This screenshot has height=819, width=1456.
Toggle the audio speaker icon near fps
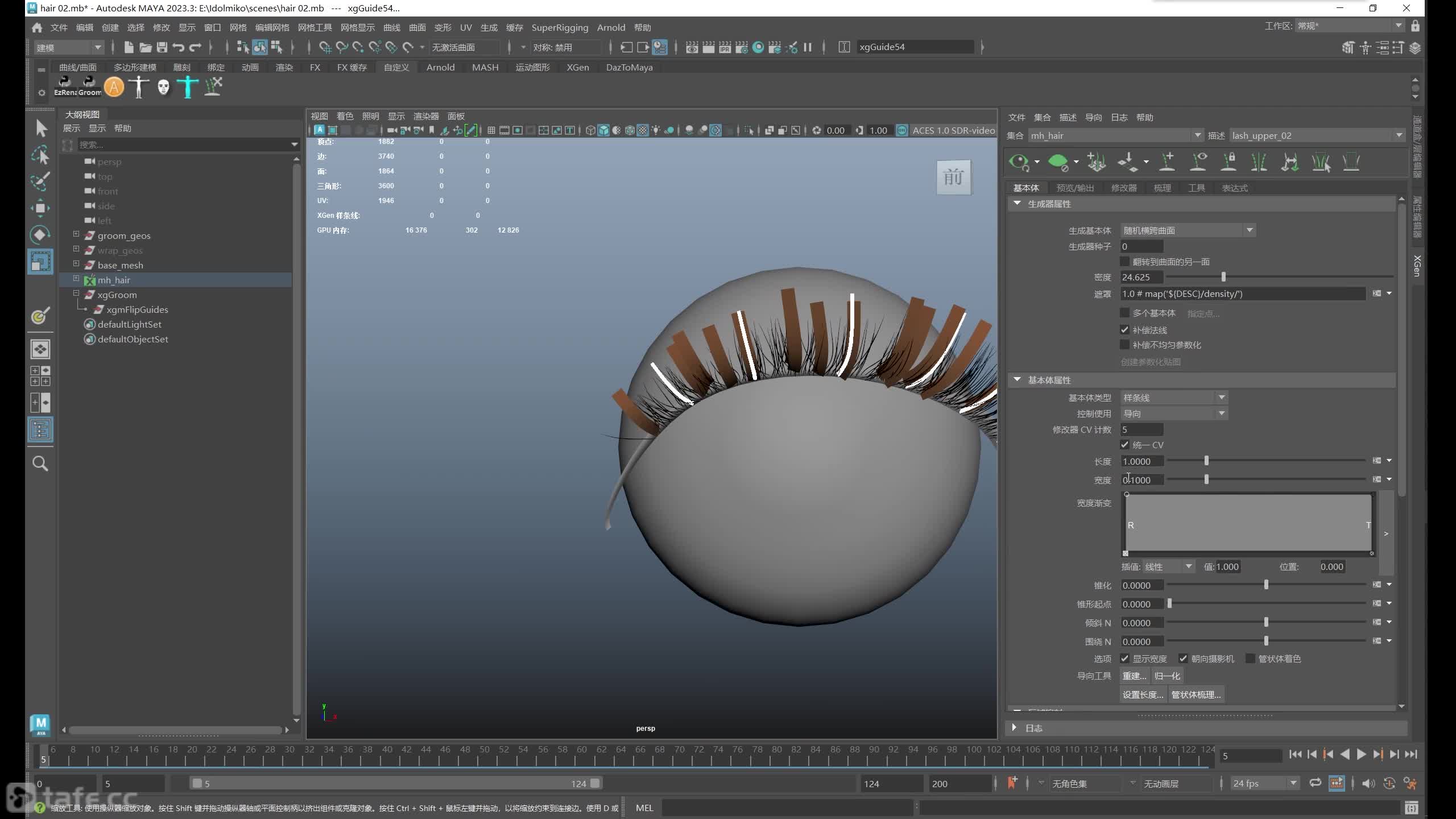[1368, 784]
